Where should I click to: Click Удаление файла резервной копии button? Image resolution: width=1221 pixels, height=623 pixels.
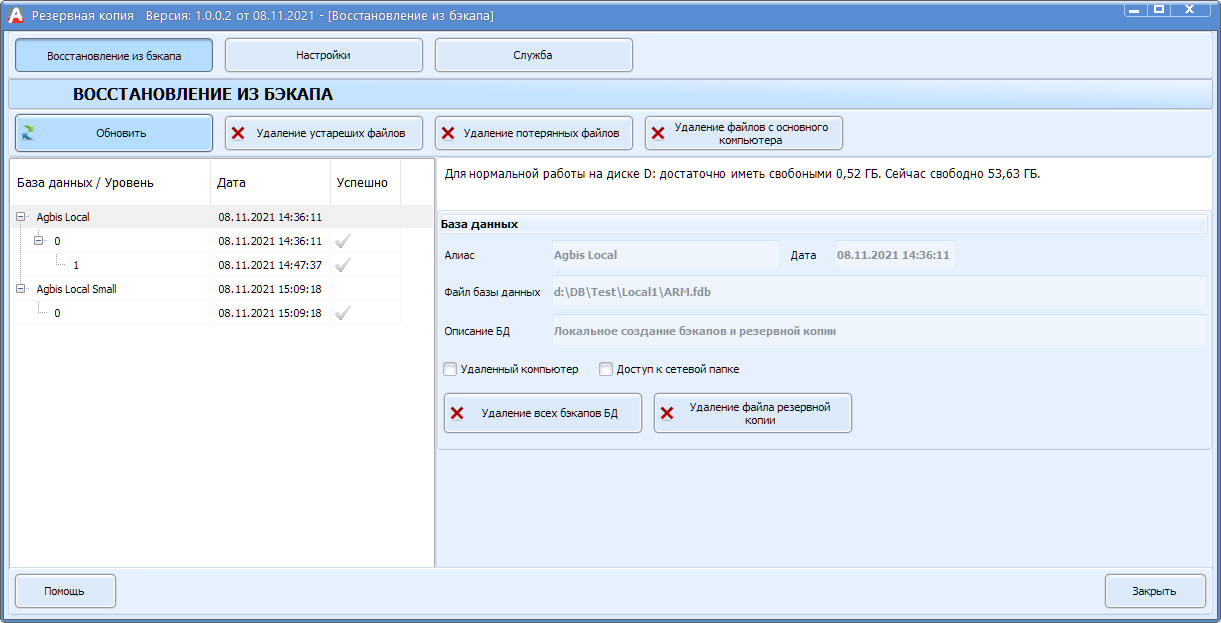753,413
